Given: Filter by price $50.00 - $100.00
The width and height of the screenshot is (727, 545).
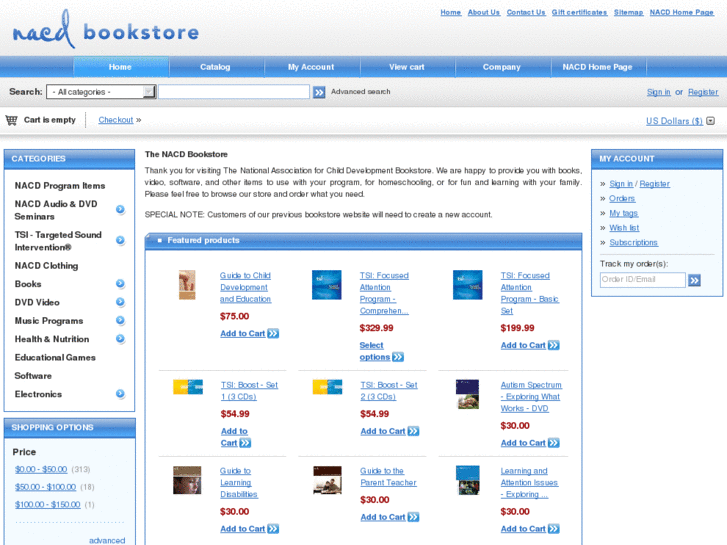Looking at the screenshot, I should click(45, 487).
